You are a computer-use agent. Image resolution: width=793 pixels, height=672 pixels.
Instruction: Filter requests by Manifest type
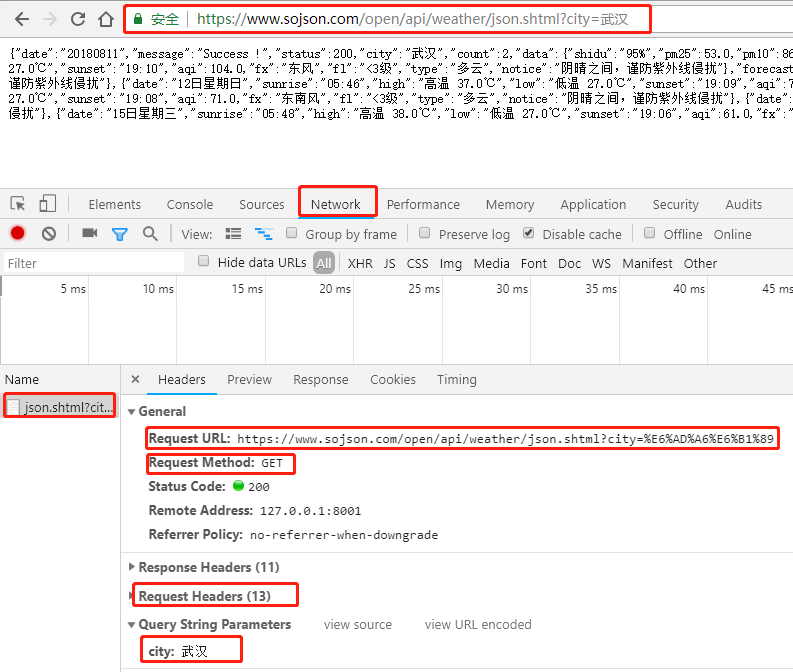(647, 263)
